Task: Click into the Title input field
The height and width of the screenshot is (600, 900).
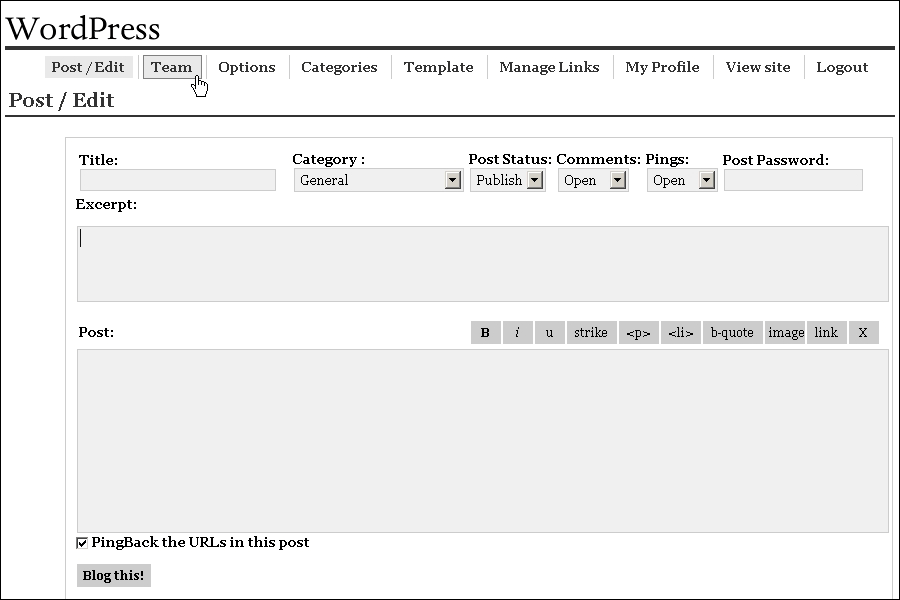Action: (x=178, y=180)
